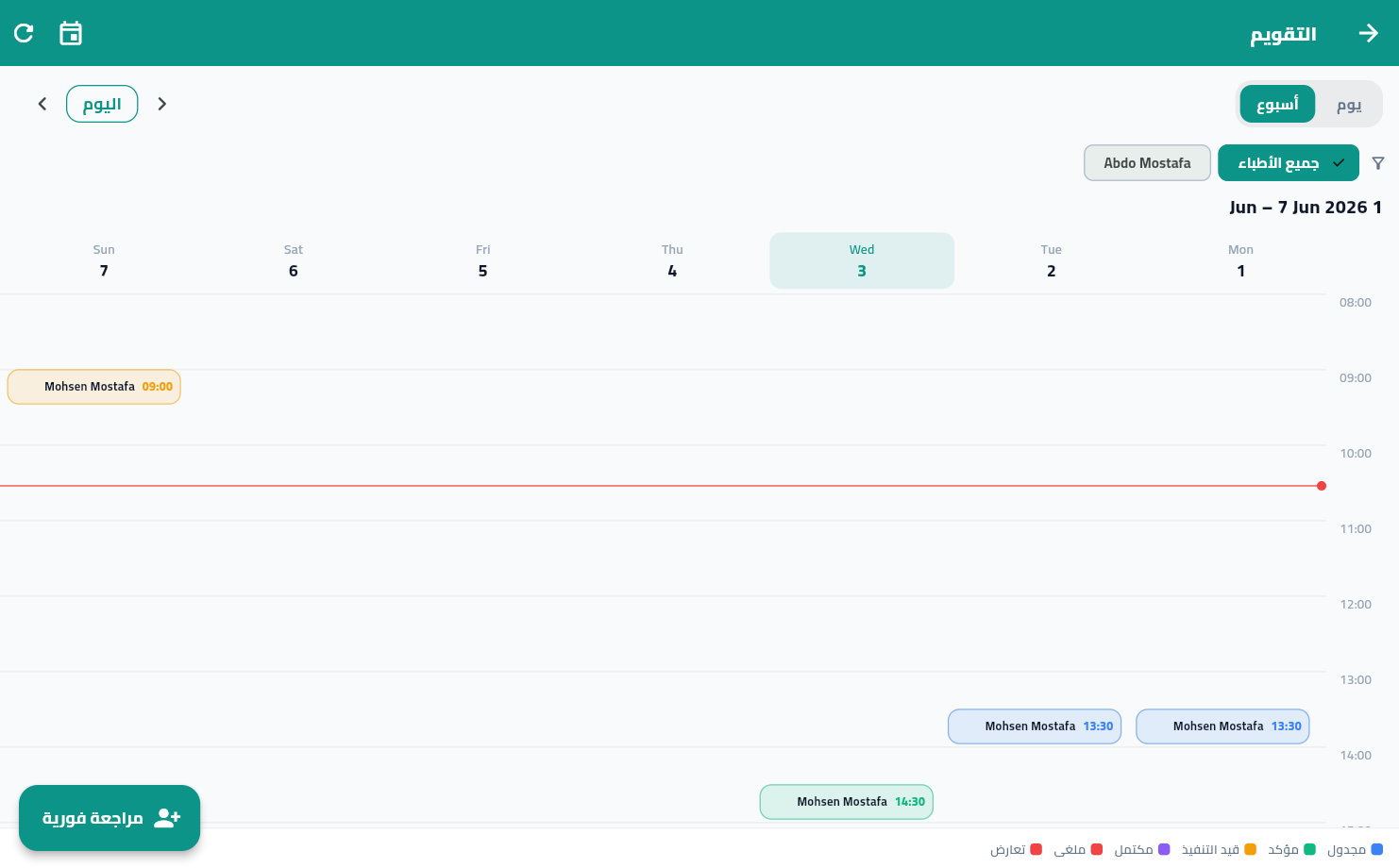Open the calendar date picker icon
Screen dimensions: 1399x868
[71, 33]
